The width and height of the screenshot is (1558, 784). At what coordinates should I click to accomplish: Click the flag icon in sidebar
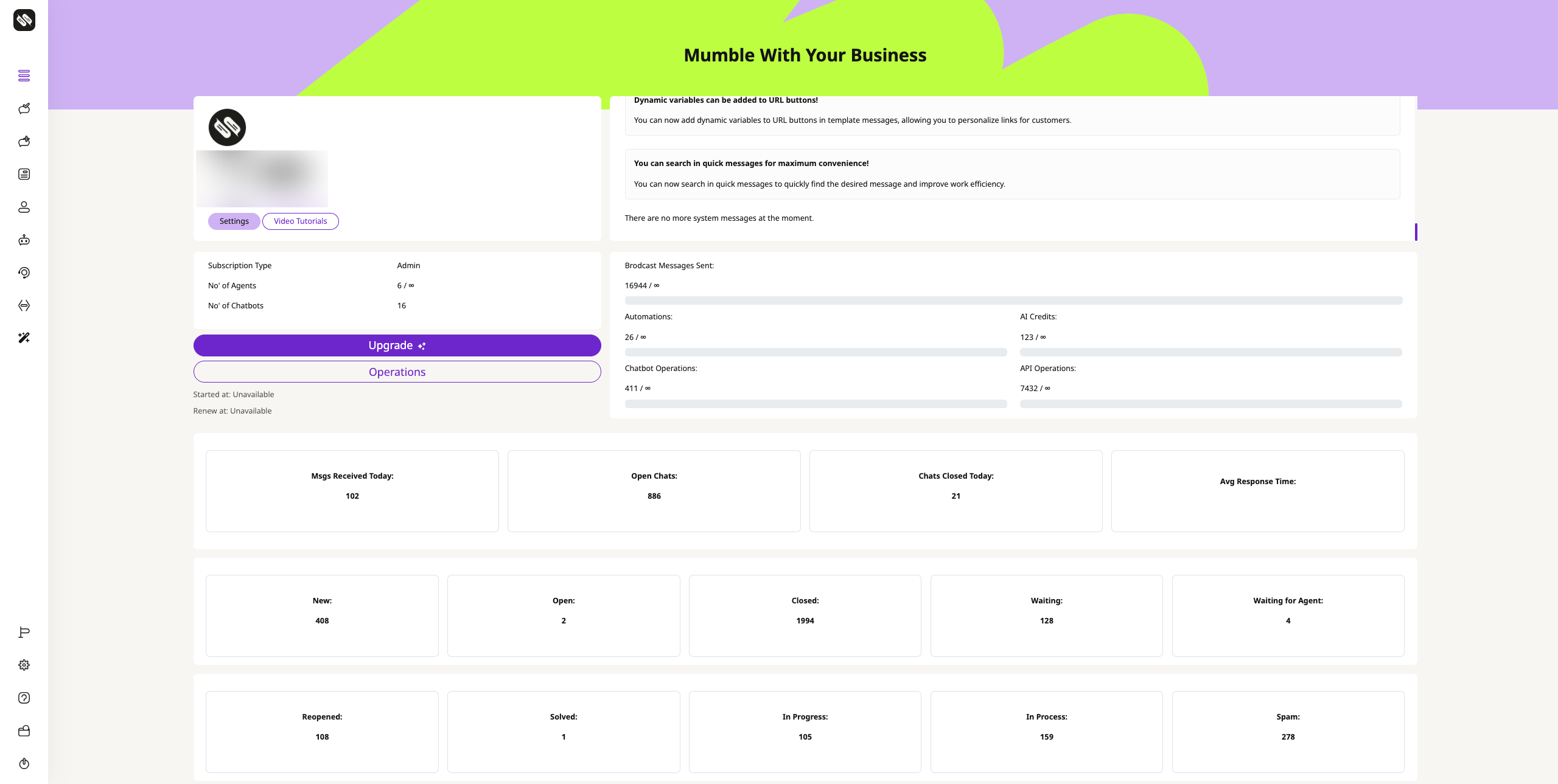point(24,633)
